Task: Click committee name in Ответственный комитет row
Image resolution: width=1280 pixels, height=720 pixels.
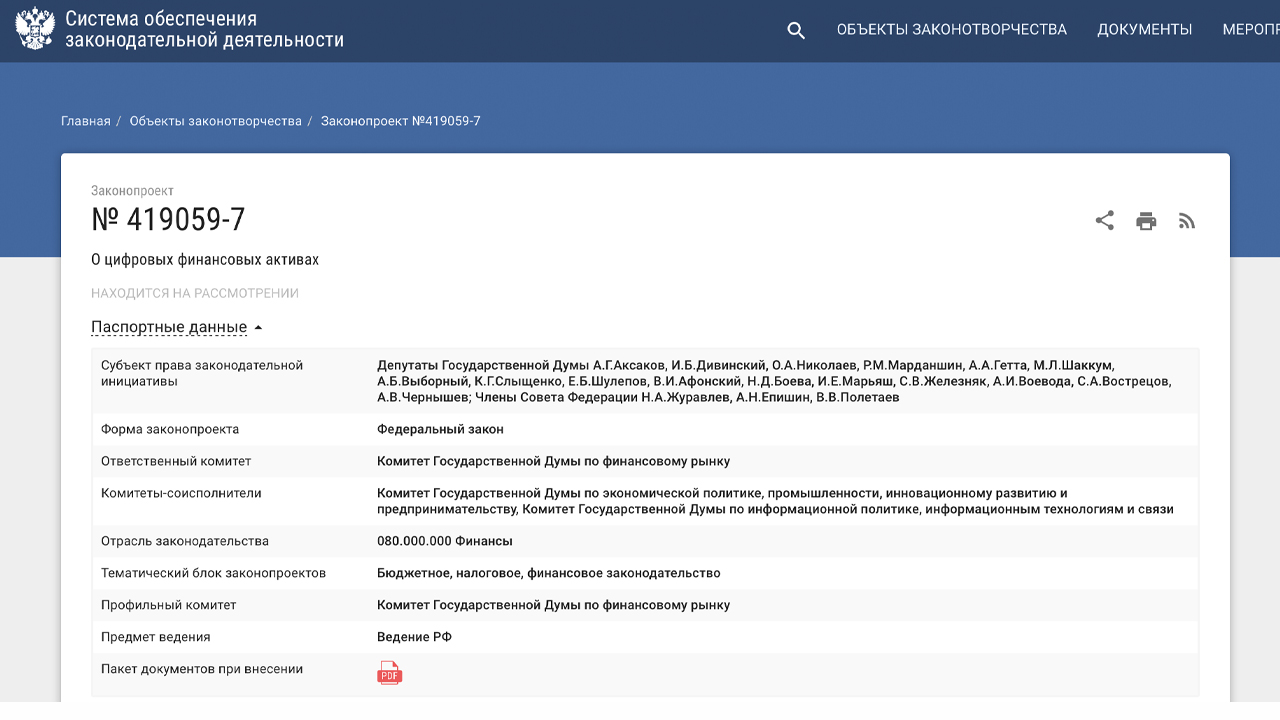Action: pos(553,461)
